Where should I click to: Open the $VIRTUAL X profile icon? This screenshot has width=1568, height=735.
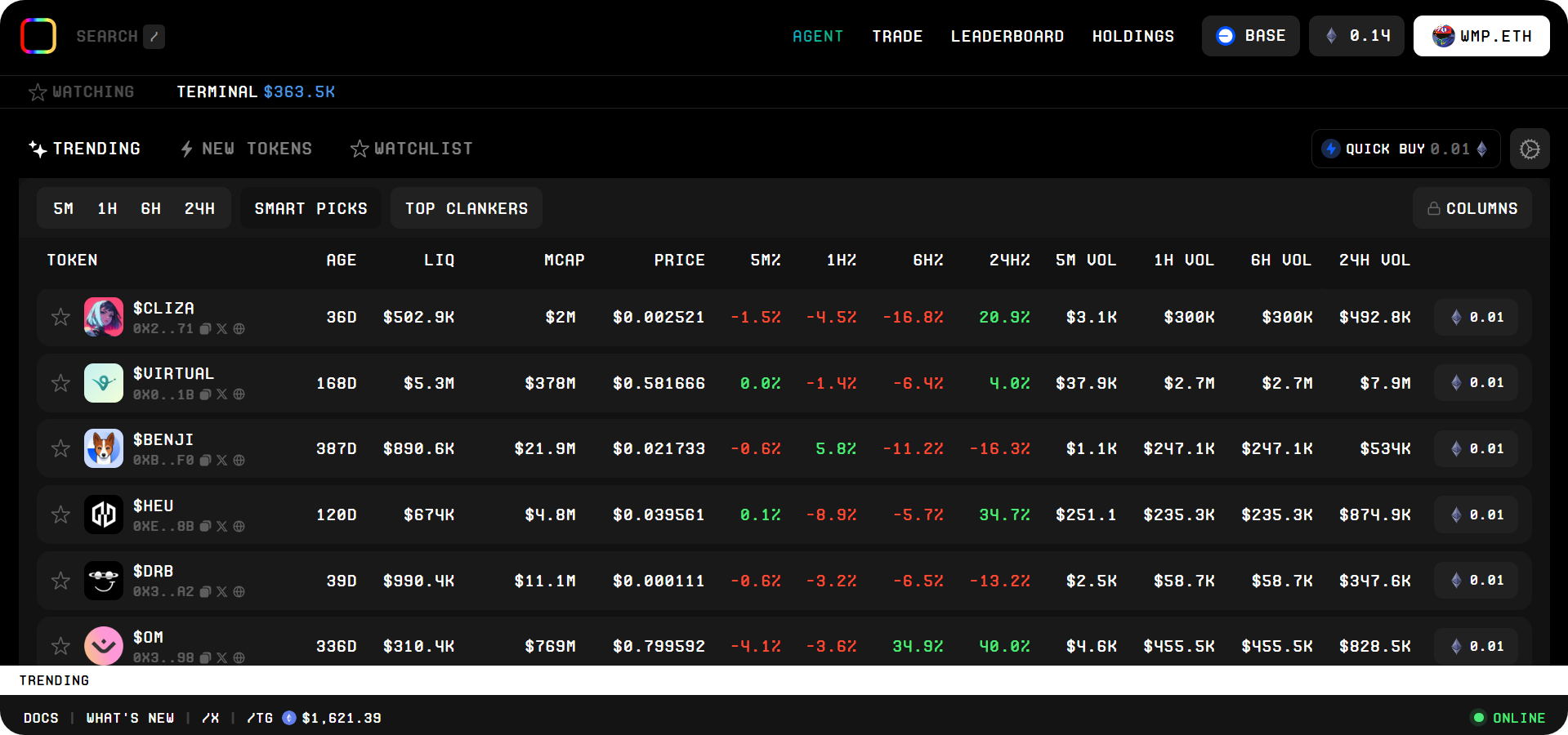222,394
